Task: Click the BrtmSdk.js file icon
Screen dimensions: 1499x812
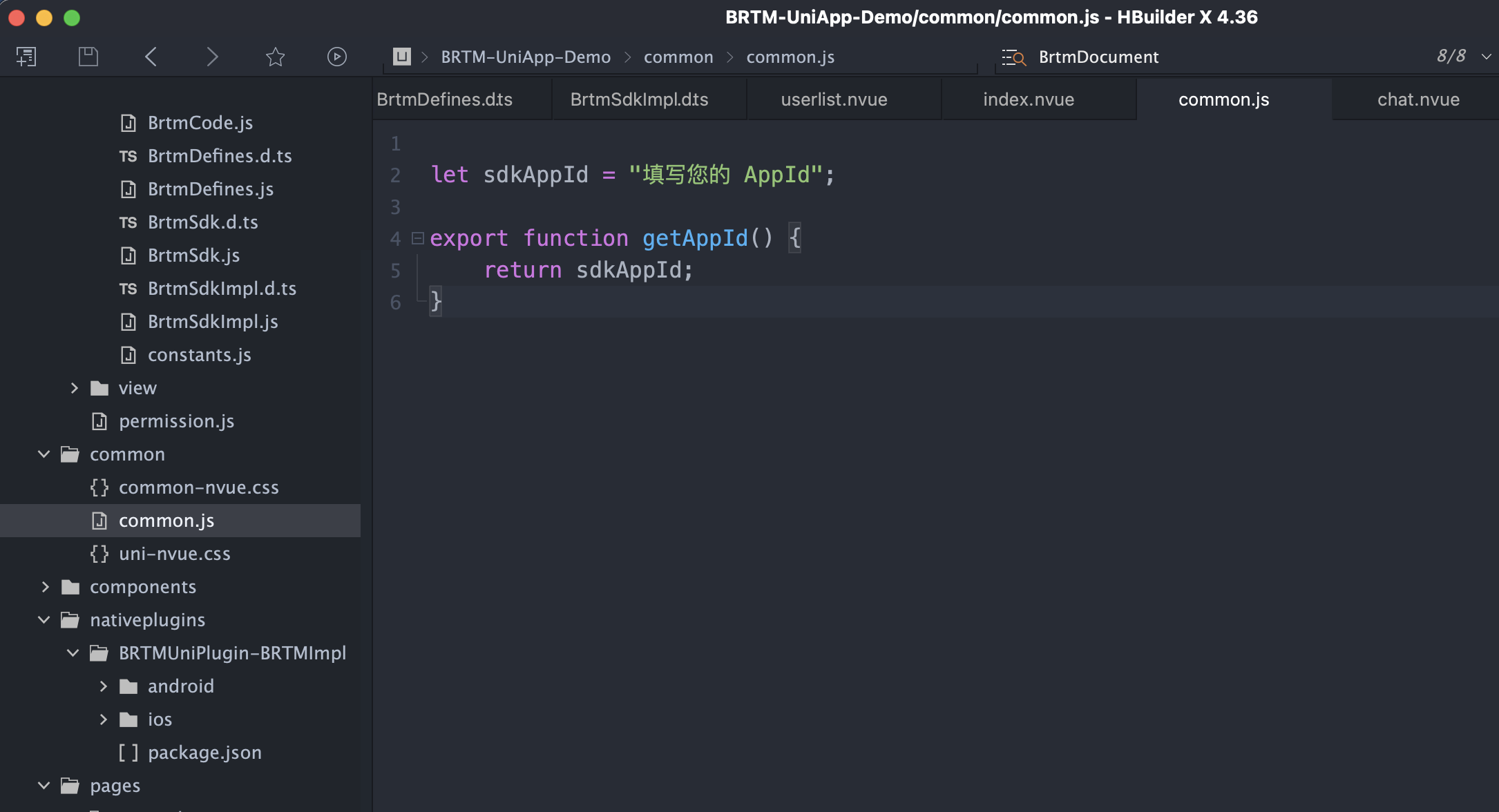Action: tap(128, 255)
